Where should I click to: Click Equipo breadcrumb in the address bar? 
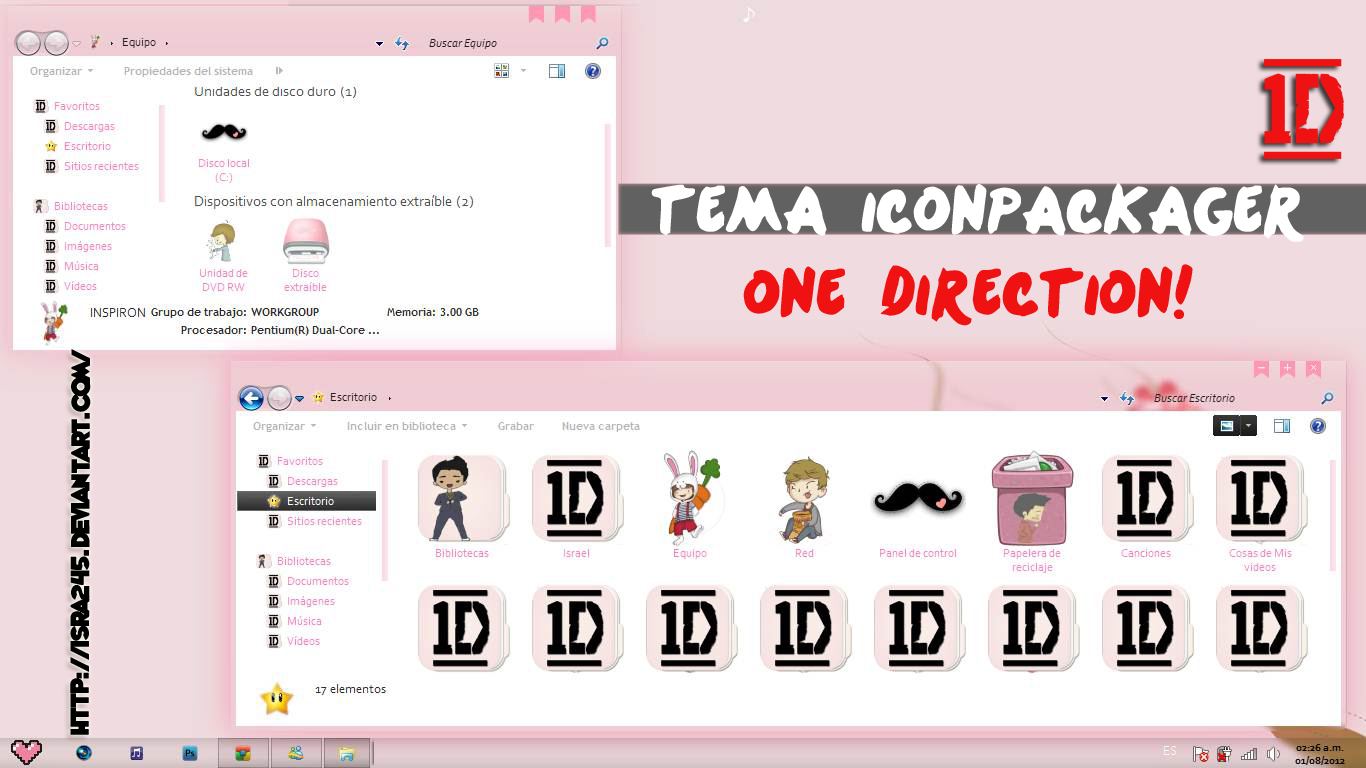tap(139, 43)
